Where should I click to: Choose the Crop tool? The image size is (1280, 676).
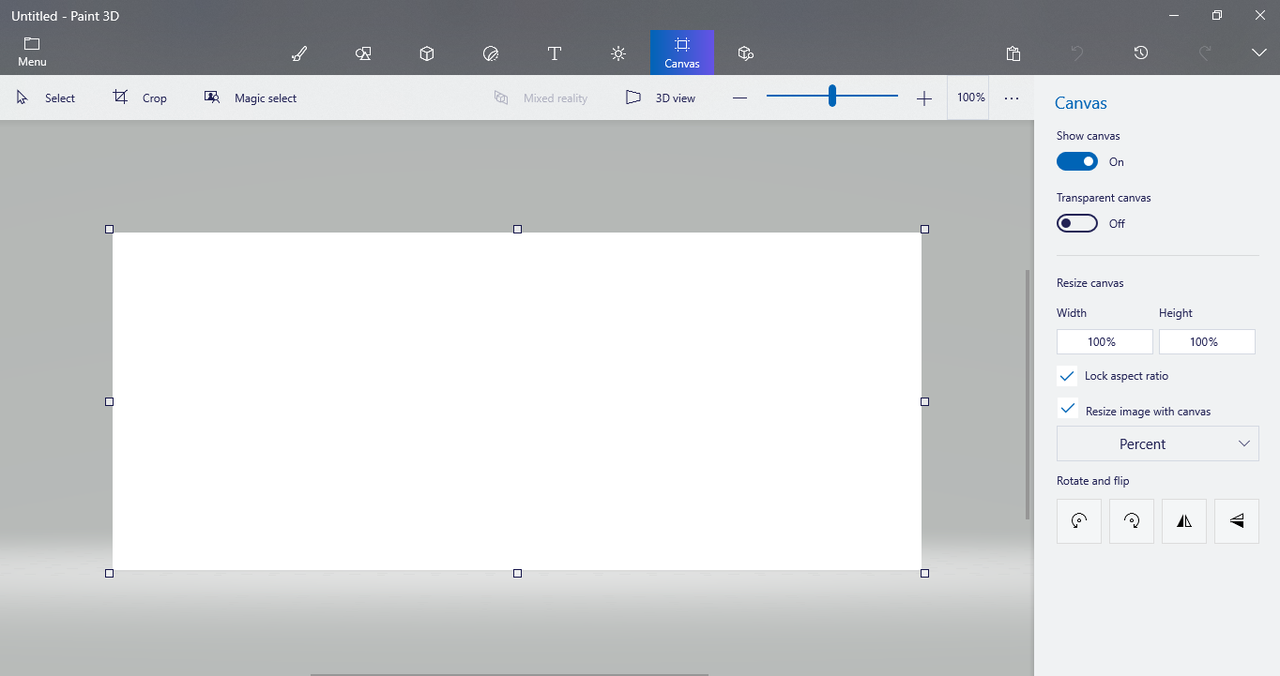click(x=140, y=98)
